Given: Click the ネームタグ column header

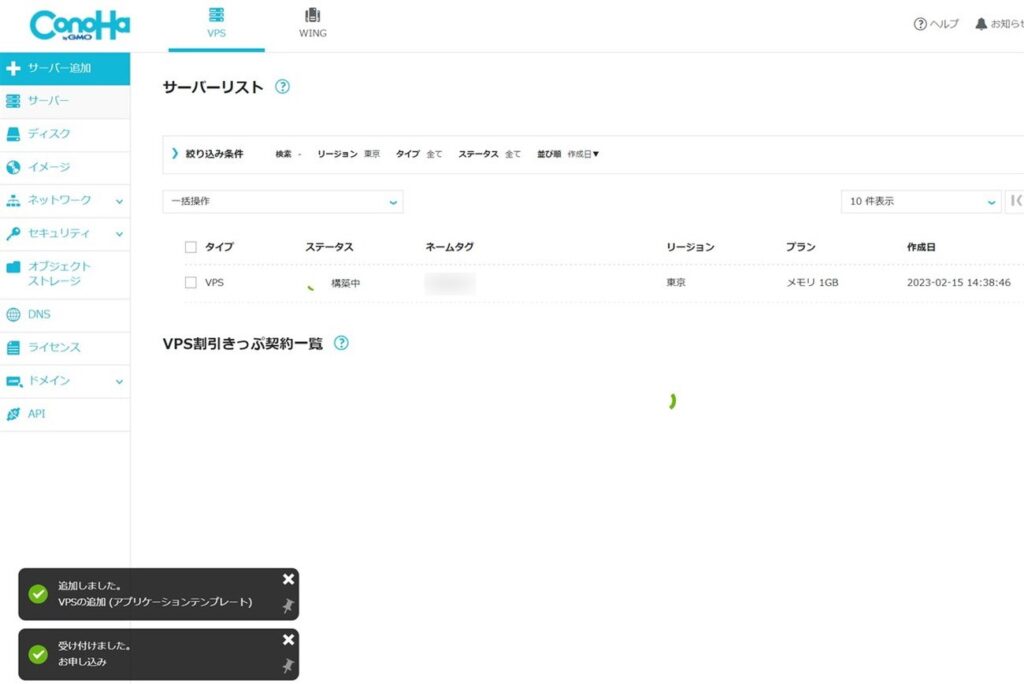Looking at the screenshot, I should (x=449, y=247).
